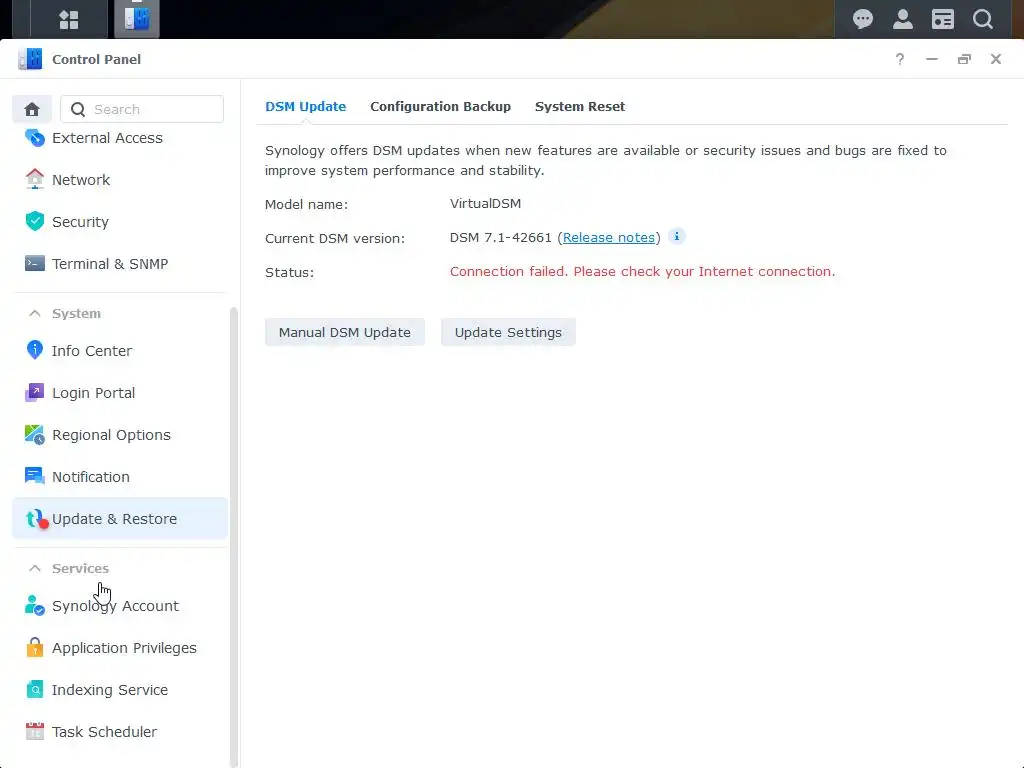Viewport: 1024px width, 768px height.
Task: Minimize the Control Panel window
Action: click(x=932, y=59)
